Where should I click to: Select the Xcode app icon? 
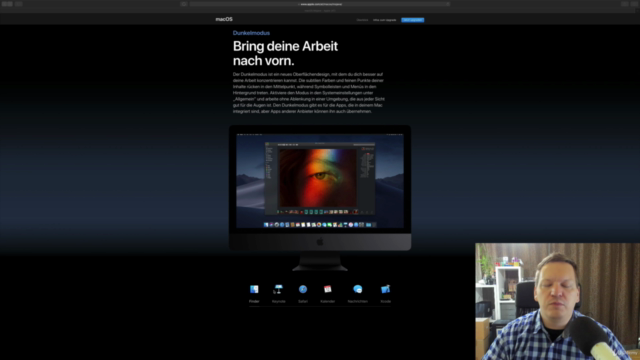[x=385, y=289]
